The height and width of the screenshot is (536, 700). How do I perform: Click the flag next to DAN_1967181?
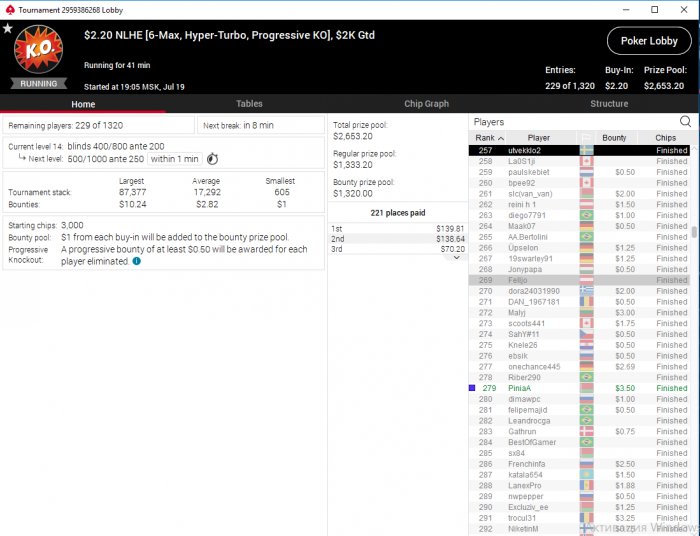587,302
